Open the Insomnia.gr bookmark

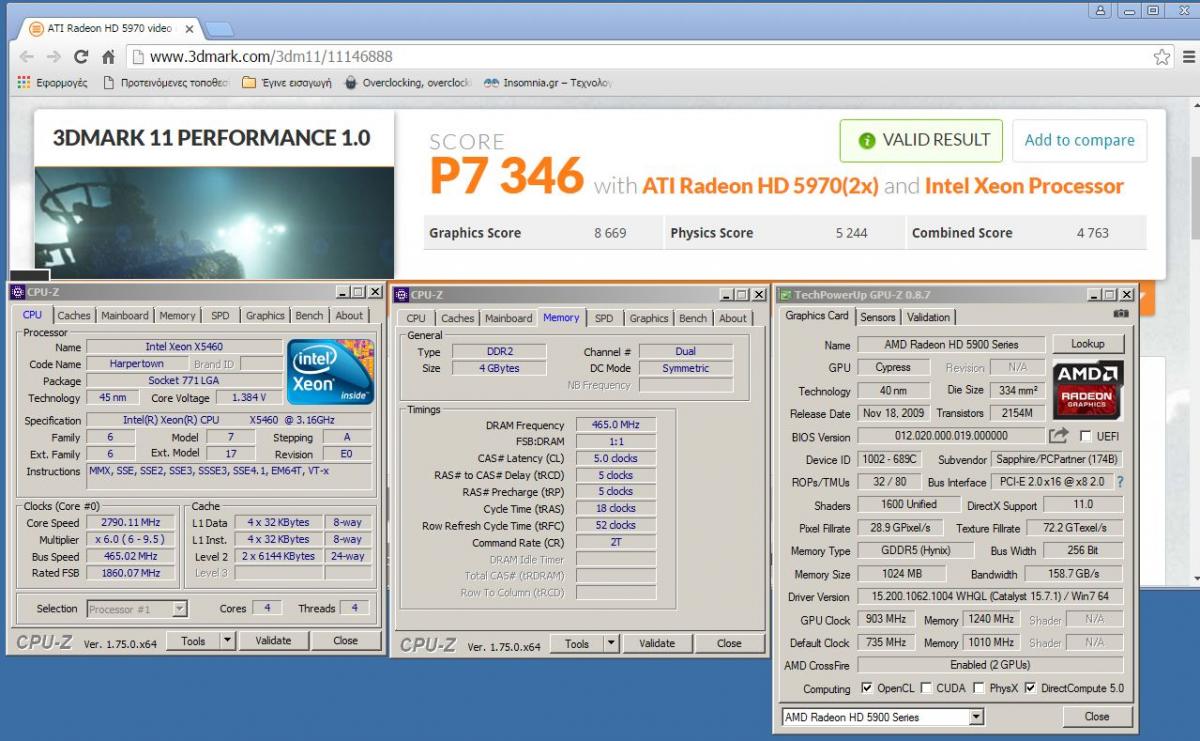tap(547, 83)
